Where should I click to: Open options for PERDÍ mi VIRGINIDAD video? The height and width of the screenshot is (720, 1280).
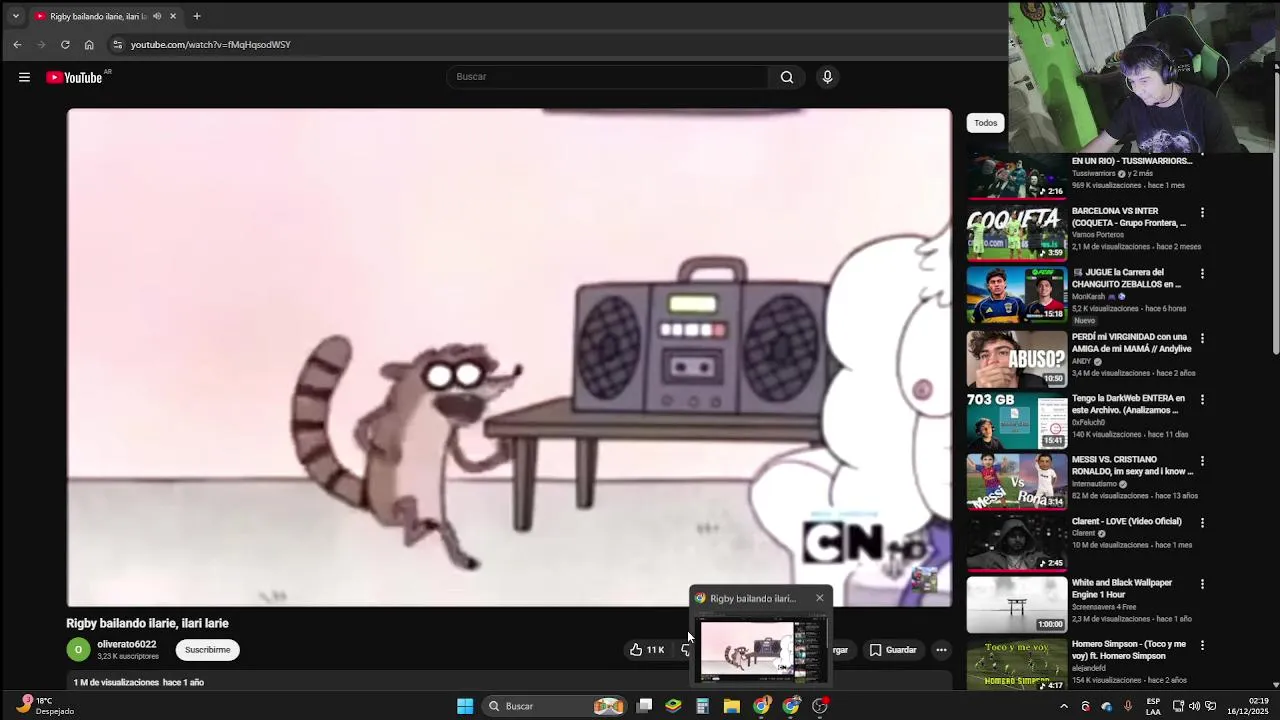tap(1202, 338)
